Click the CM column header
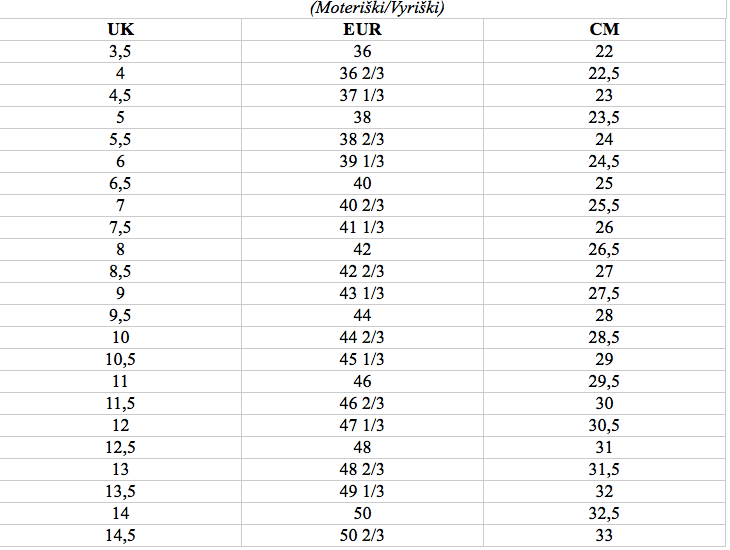This screenshot has width=730, height=550. [604, 29]
